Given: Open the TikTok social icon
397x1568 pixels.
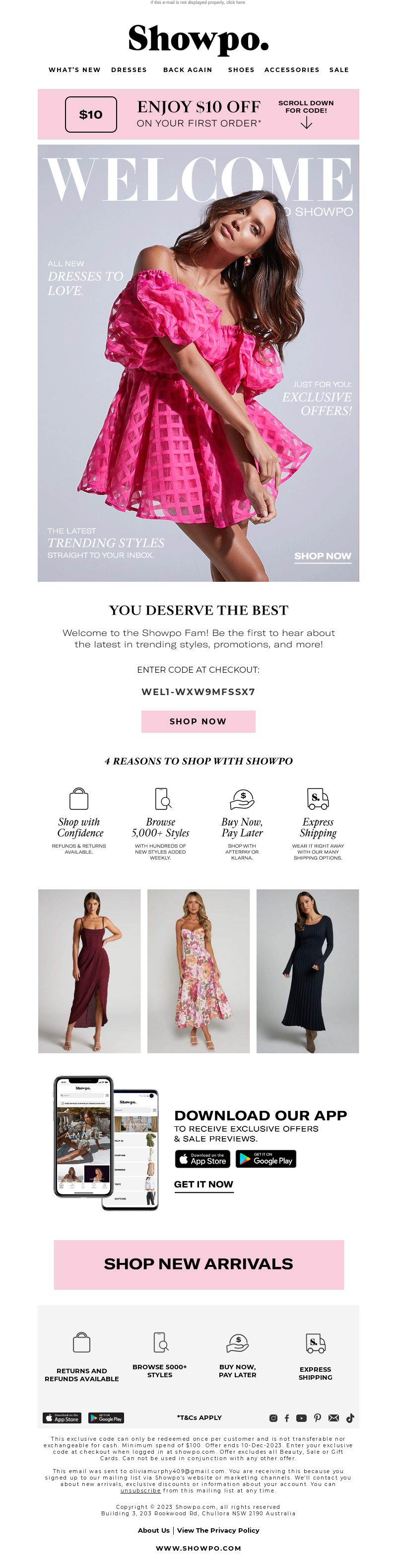Looking at the screenshot, I should (350, 1417).
